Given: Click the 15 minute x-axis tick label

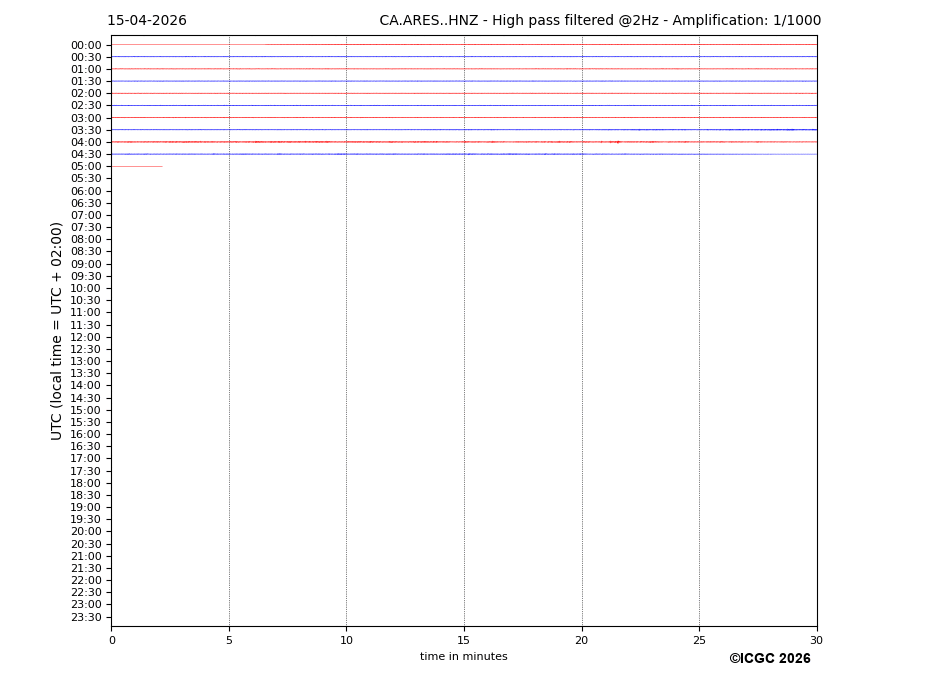Looking at the screenshot, I should coord(464,640).
